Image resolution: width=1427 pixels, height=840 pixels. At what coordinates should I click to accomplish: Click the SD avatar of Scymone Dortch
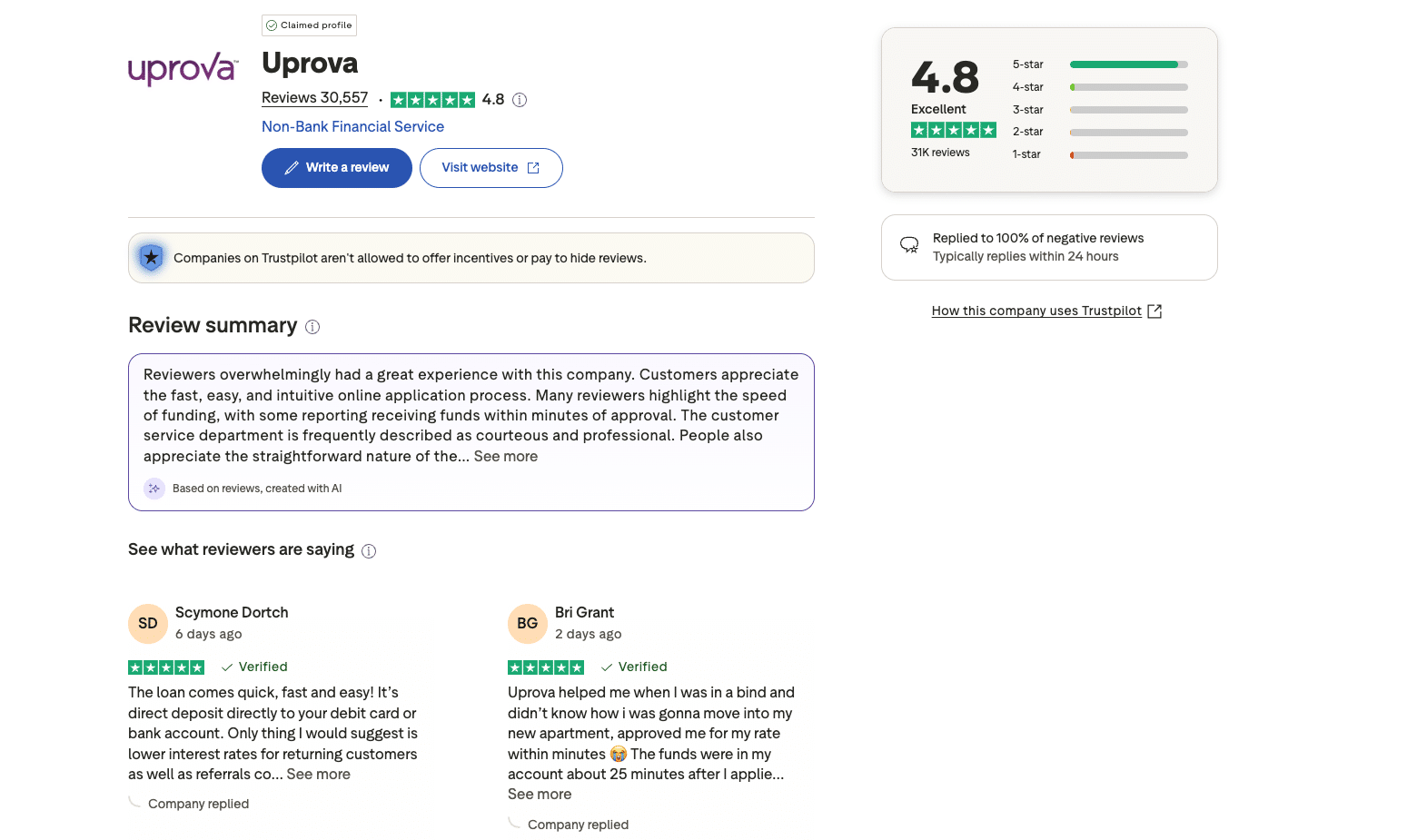coord(148,624)
